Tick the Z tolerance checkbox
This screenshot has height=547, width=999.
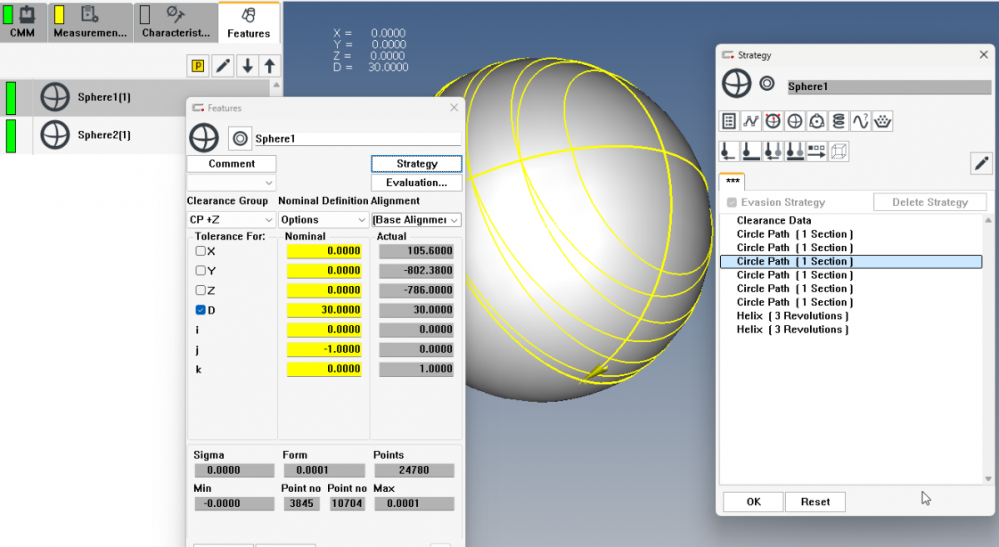(x=201, y=291)
